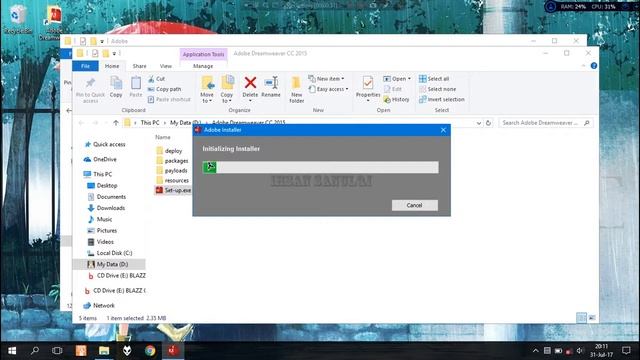Click the Edit command in Open group
640x360 pixels.
click(393, 89)
